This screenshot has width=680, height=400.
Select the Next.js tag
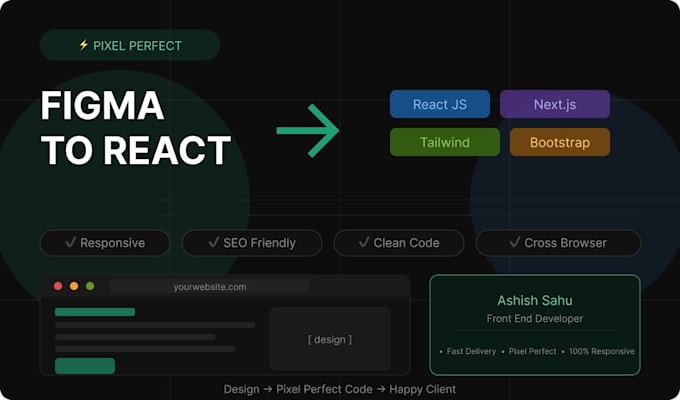point(555,104)
